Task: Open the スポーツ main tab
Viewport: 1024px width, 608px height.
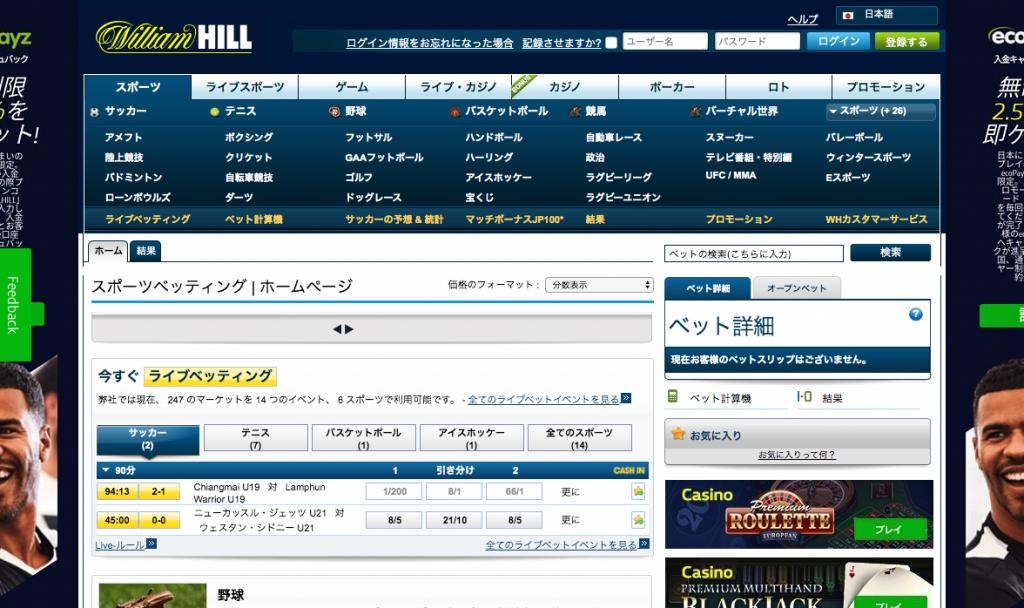Action: point(138,87)
